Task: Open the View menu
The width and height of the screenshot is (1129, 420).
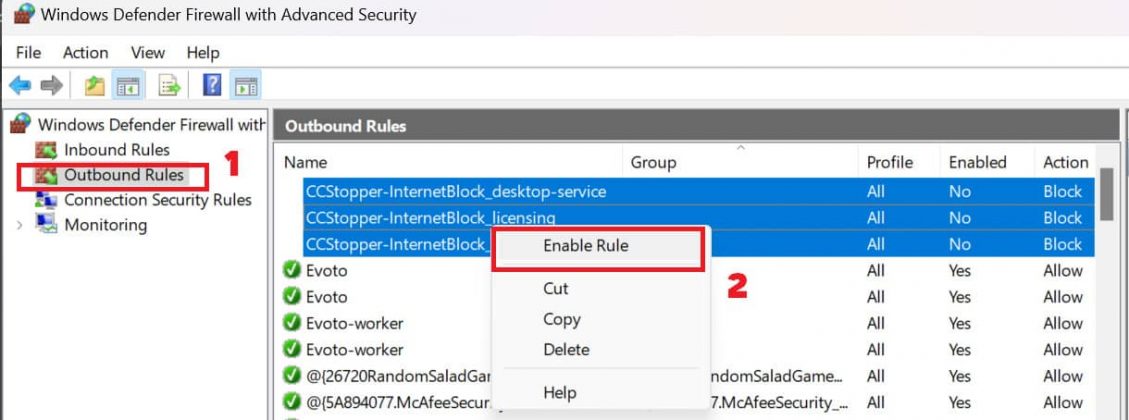Action: click(x=148, y=52)
